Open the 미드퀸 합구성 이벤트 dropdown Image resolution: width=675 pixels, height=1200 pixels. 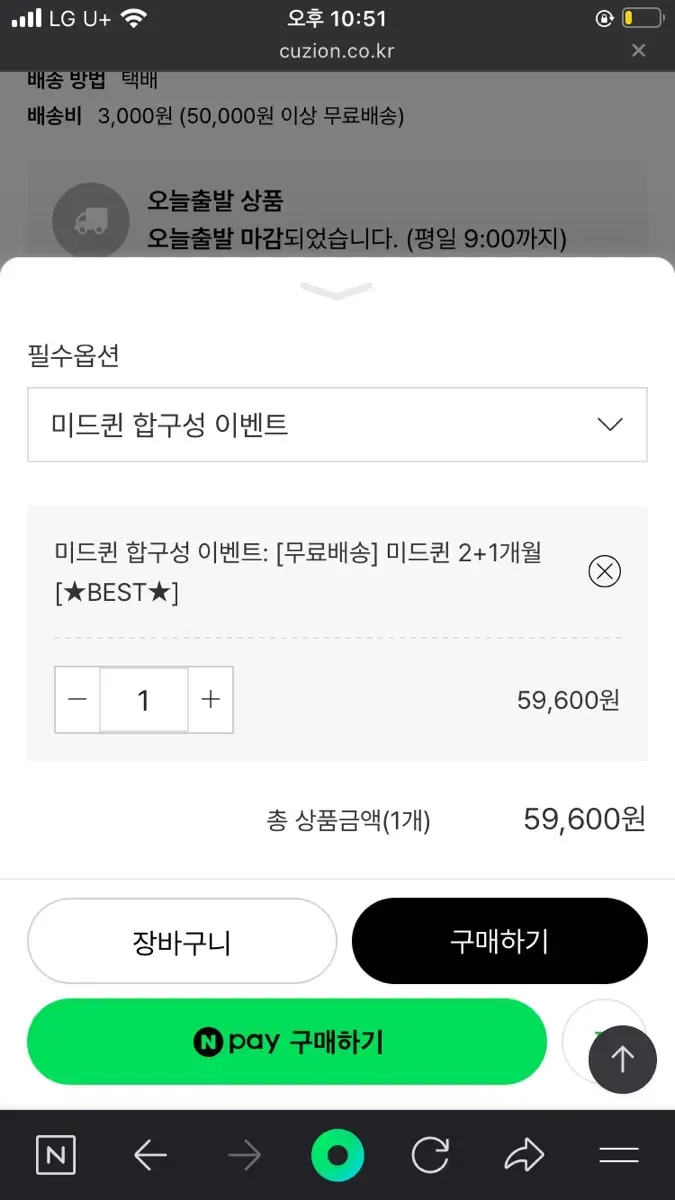coord(337,425)
